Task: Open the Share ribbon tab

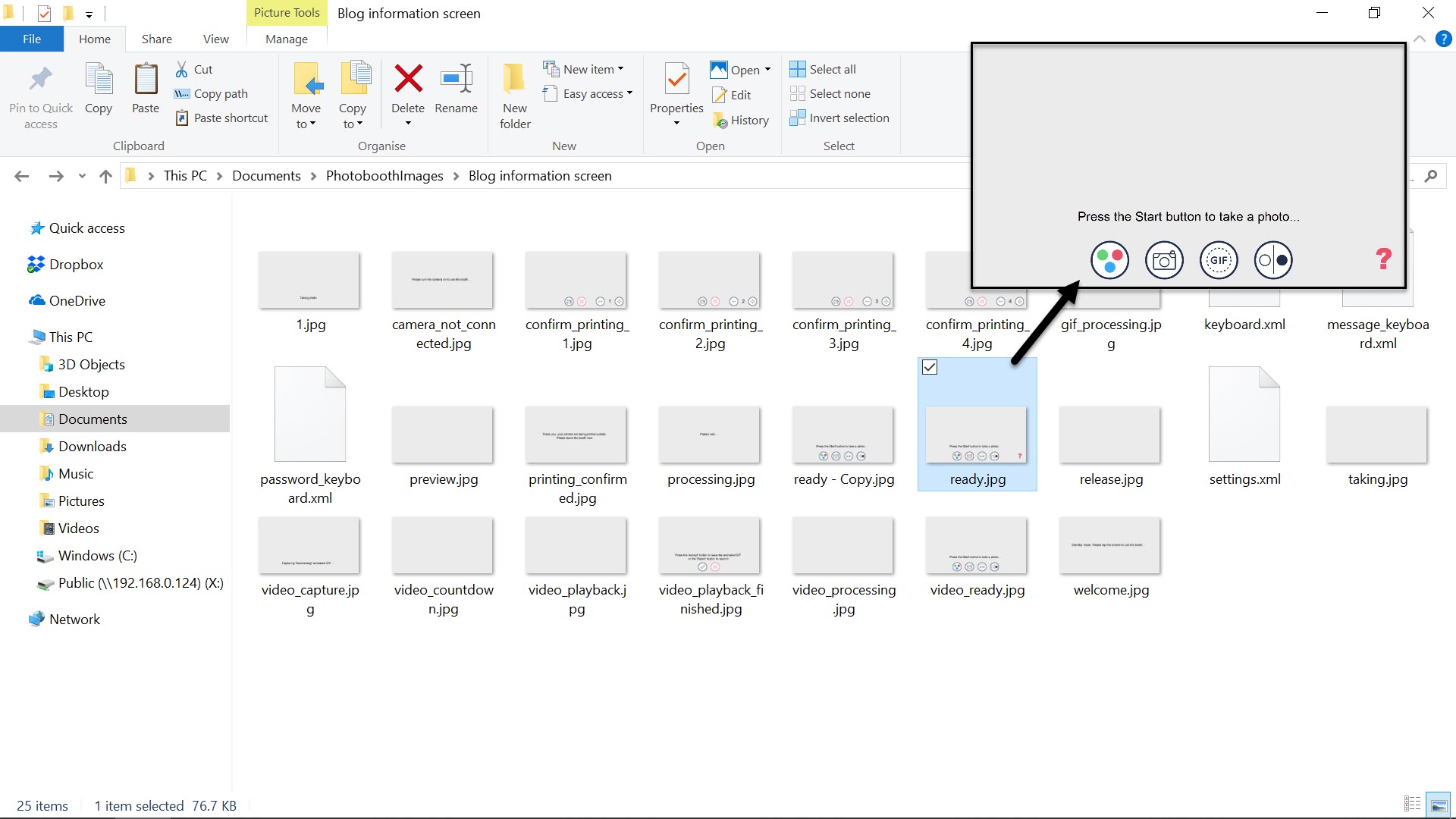Action: click(156, 39)
